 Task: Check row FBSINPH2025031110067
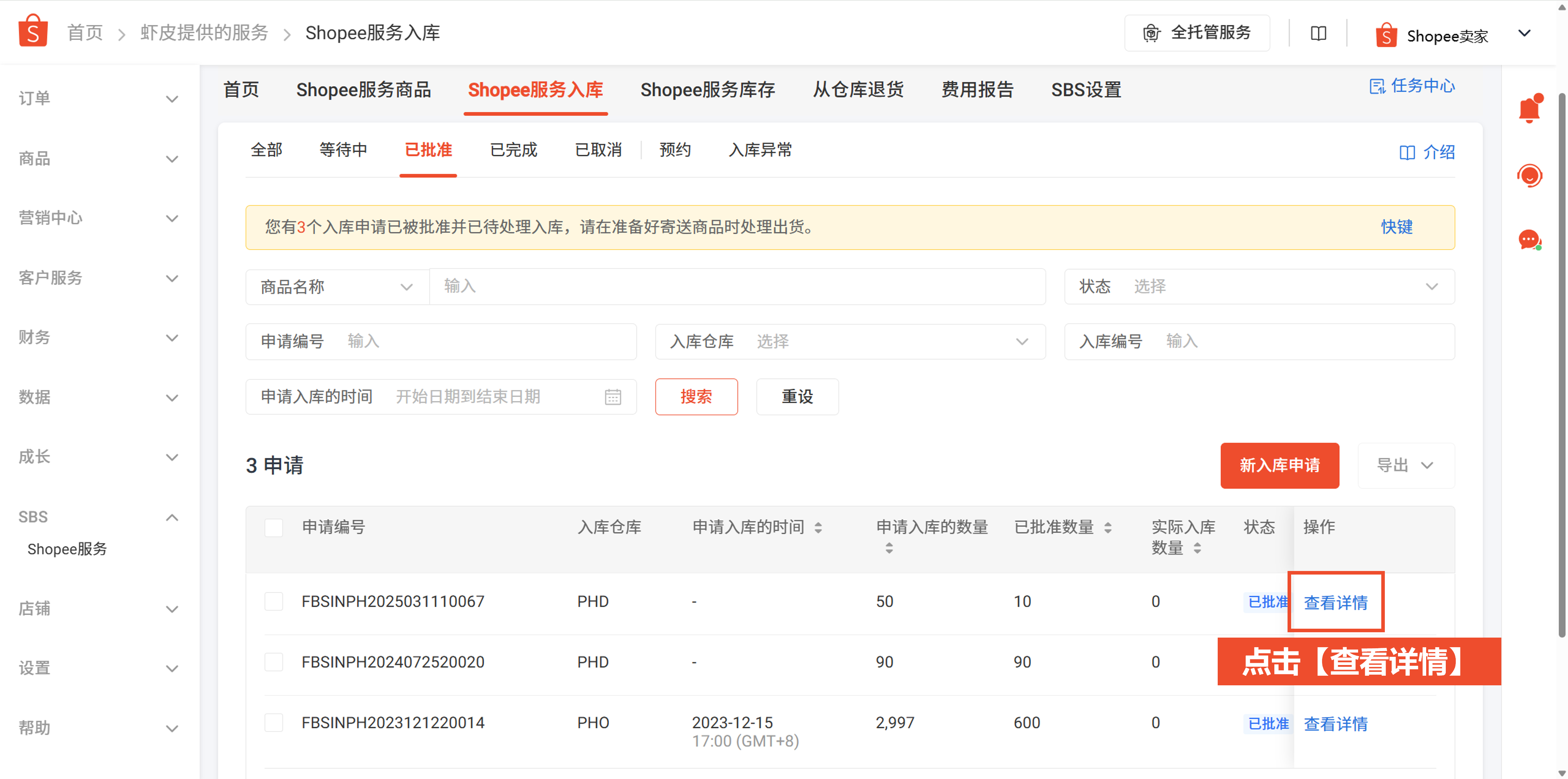pyautogui.click(x=274, y=601)
